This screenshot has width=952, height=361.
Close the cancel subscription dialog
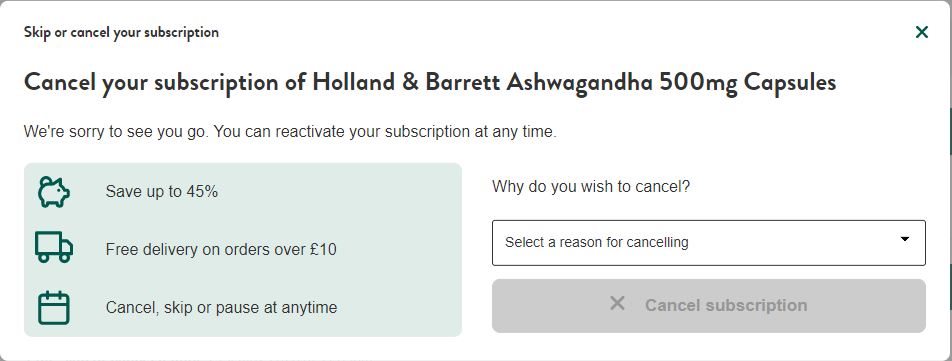pyautogui.click(x=922, y=32)
